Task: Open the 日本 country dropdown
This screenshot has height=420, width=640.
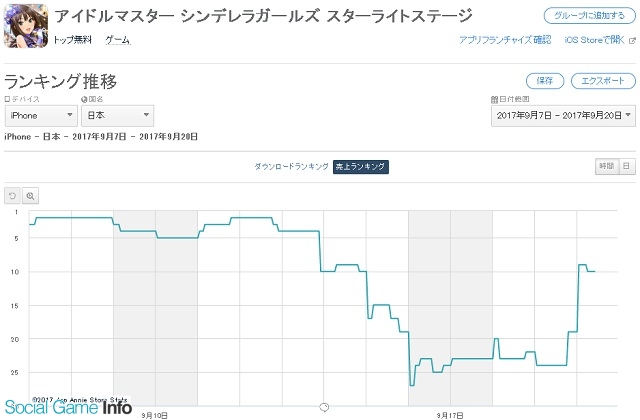Action: coord(118,116)
